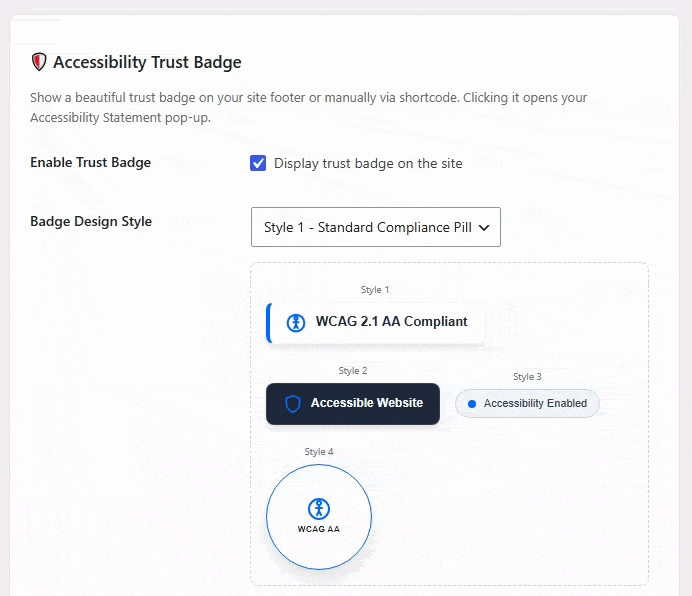Click the WCAG 2.1 AA Compliant badge

[x=376, y=323]
